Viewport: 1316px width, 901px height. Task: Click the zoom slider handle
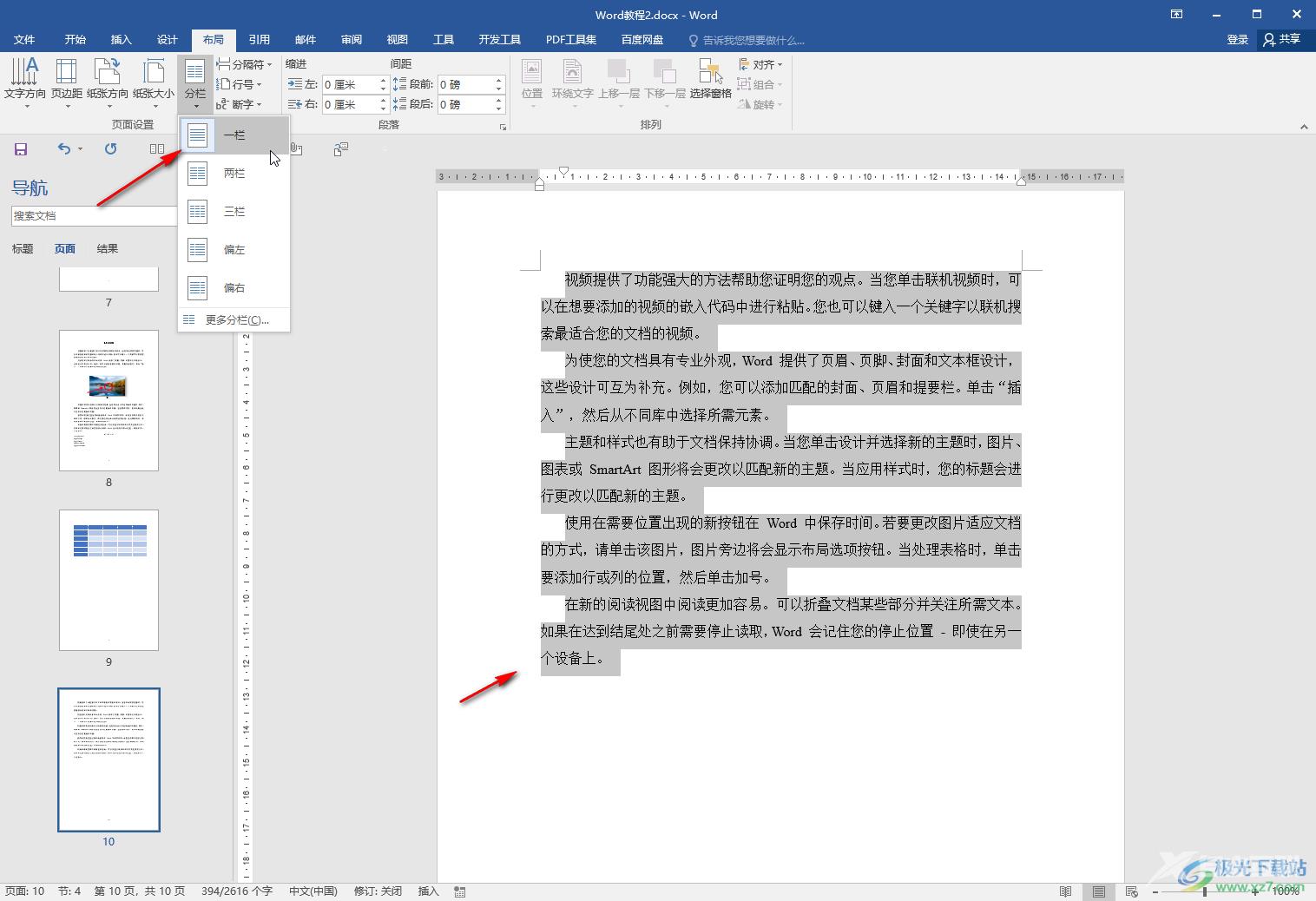[1205, 891]
